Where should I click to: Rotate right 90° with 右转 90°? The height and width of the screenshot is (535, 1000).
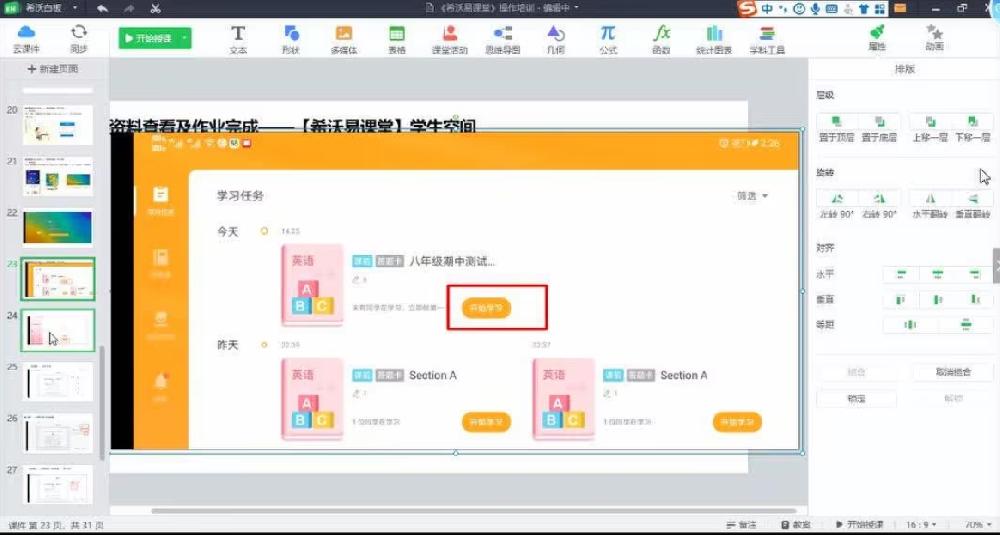tap(879, 205)
